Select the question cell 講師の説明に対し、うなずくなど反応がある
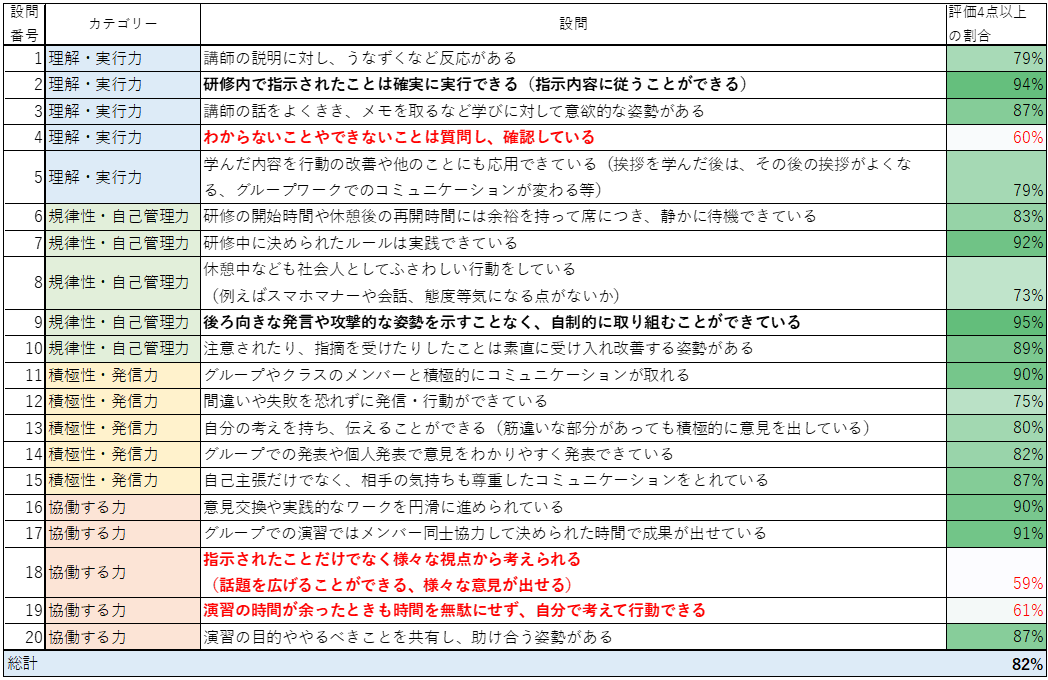The image size is (1048, 680). pos(573,58)
